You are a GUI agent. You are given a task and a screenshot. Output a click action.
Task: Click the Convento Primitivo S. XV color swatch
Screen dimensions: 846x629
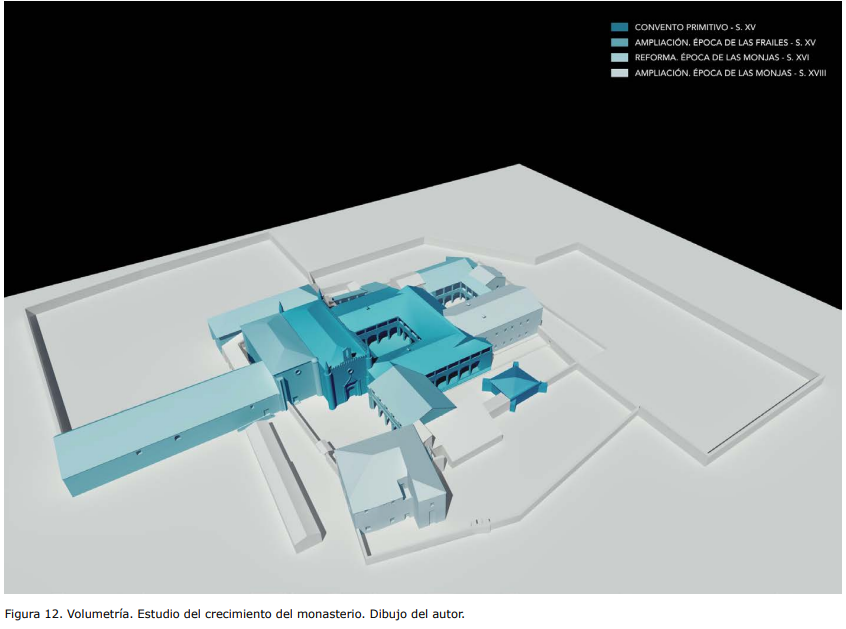pos(619,27)
